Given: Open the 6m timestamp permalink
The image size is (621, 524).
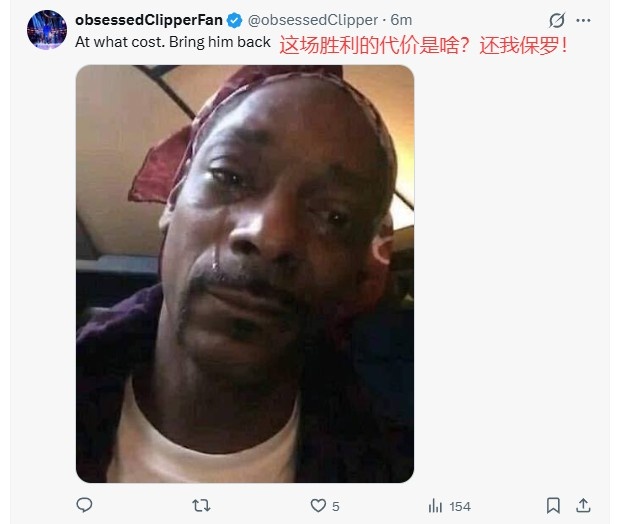Looking at the screenshot, I should (401, 20).
